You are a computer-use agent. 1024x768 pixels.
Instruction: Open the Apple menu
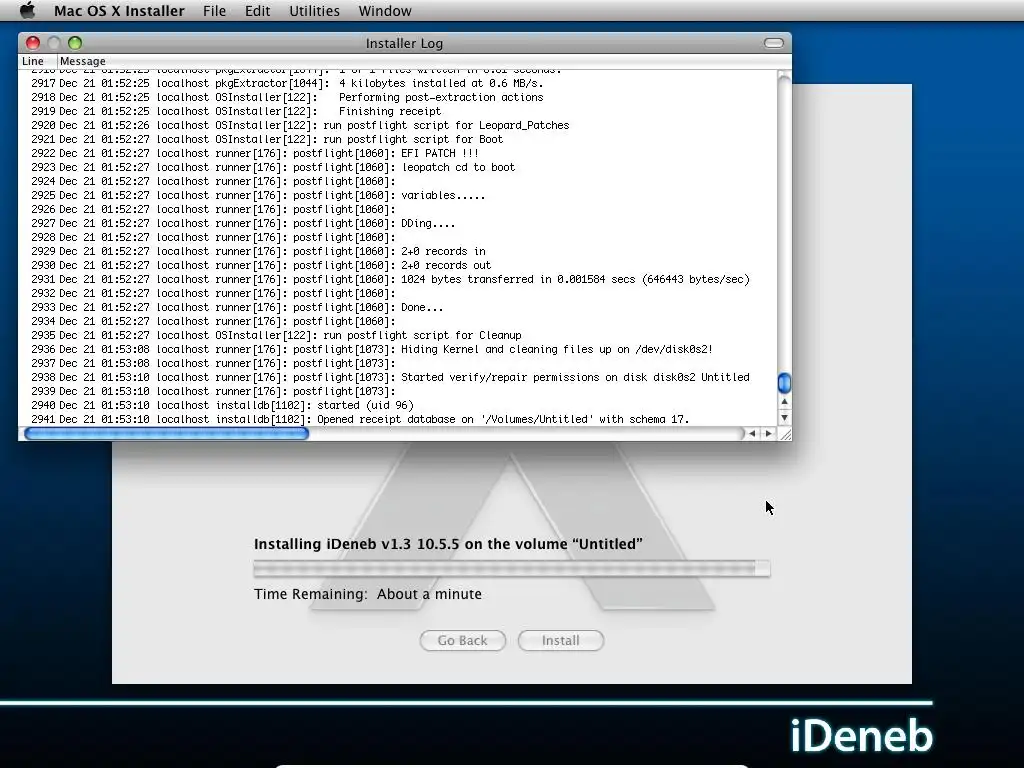coord(27,10)
